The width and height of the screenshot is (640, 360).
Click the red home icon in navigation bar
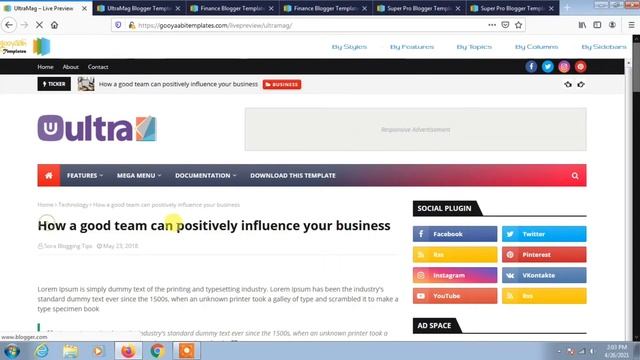(49, 176)
